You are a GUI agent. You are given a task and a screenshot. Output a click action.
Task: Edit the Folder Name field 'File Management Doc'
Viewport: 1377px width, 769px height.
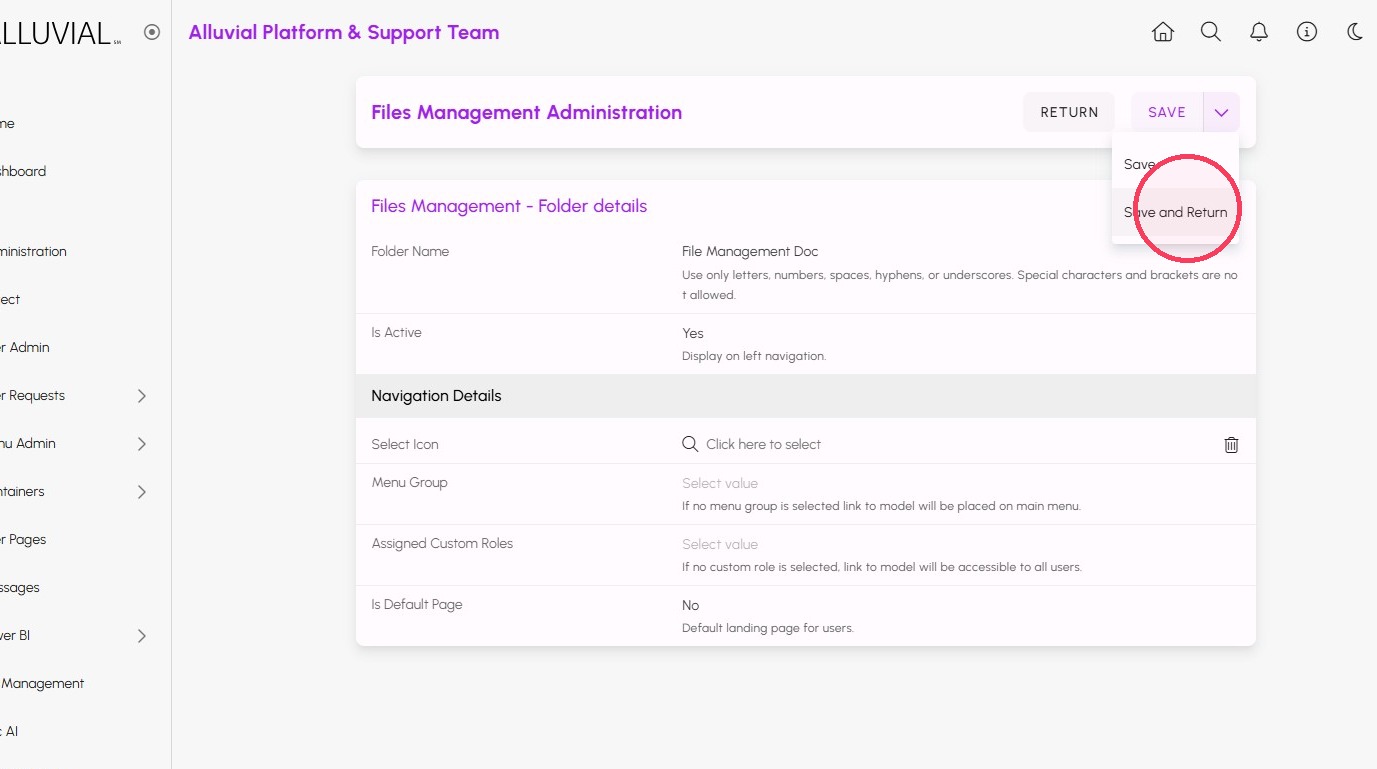pos(750,251)
